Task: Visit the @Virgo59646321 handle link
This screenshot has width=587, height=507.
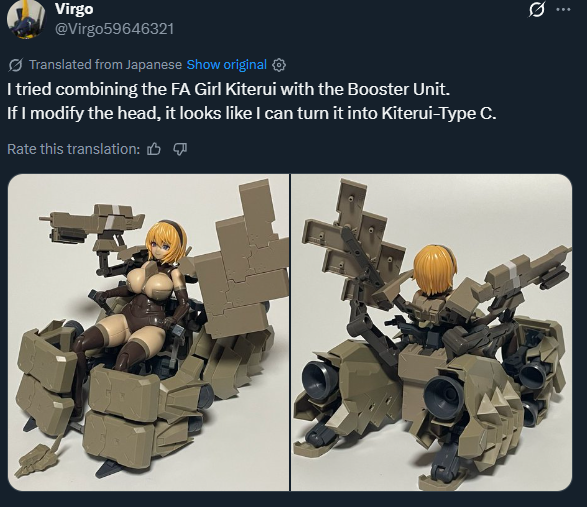Action: (114, 29)
